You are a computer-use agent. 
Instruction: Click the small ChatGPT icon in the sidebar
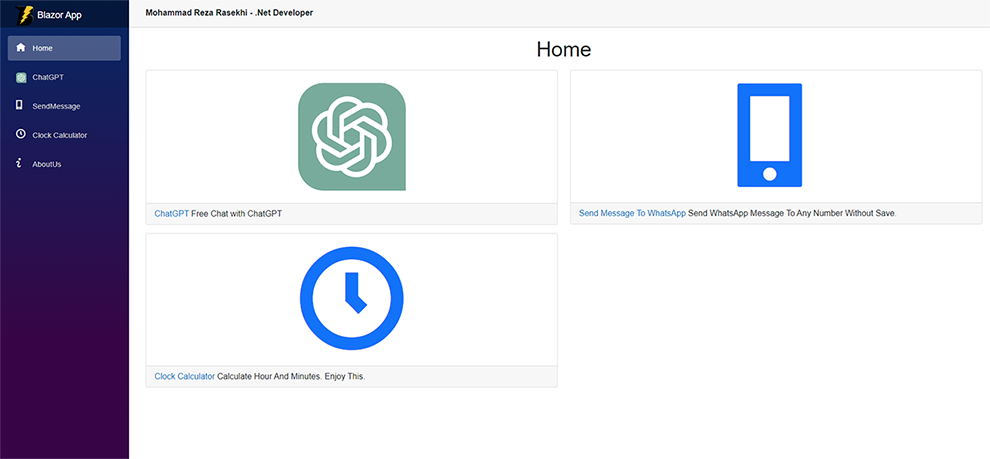click(20, 77)
